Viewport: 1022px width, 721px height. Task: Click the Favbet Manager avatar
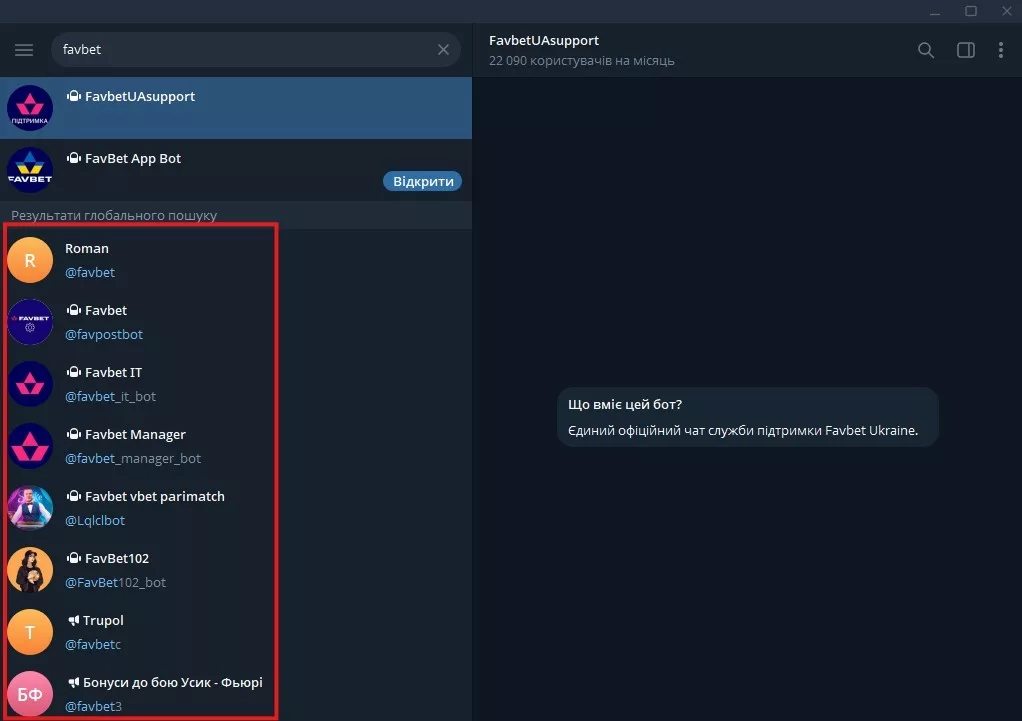click(30, 446)
